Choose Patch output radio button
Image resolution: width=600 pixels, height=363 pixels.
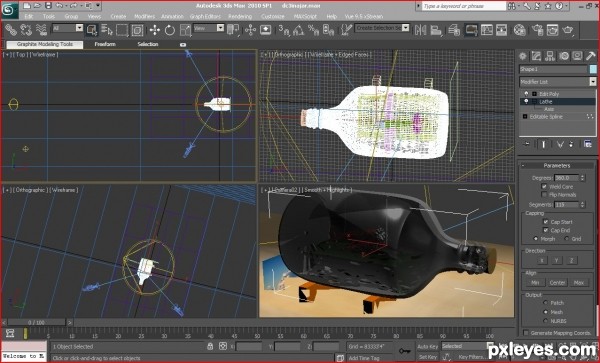546,303
